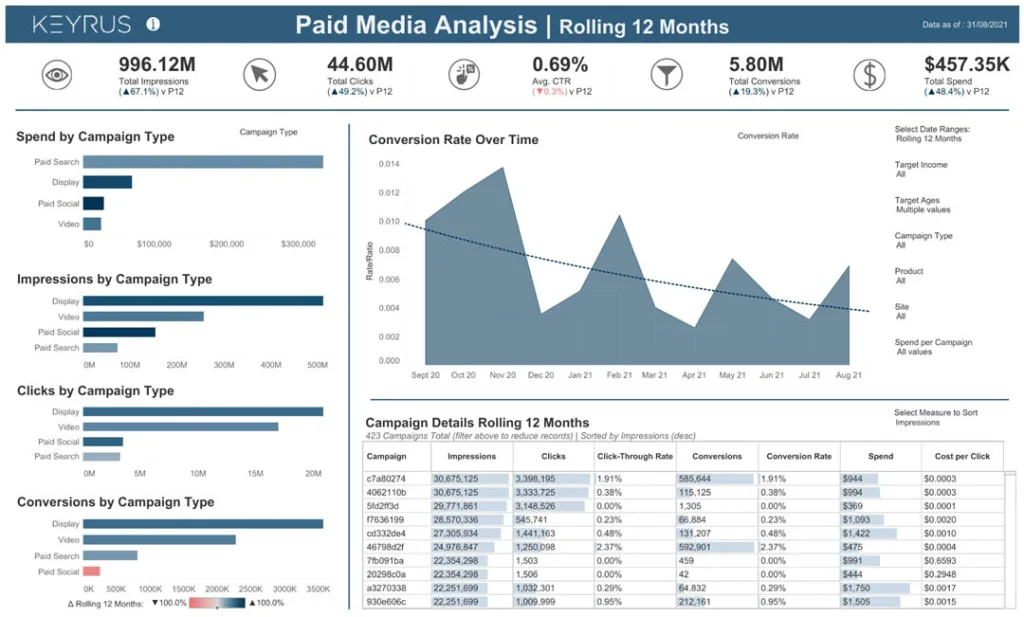1024x617 pixels.
Task: Select the Video bar in Conversions chart
Action: [159, 540]
